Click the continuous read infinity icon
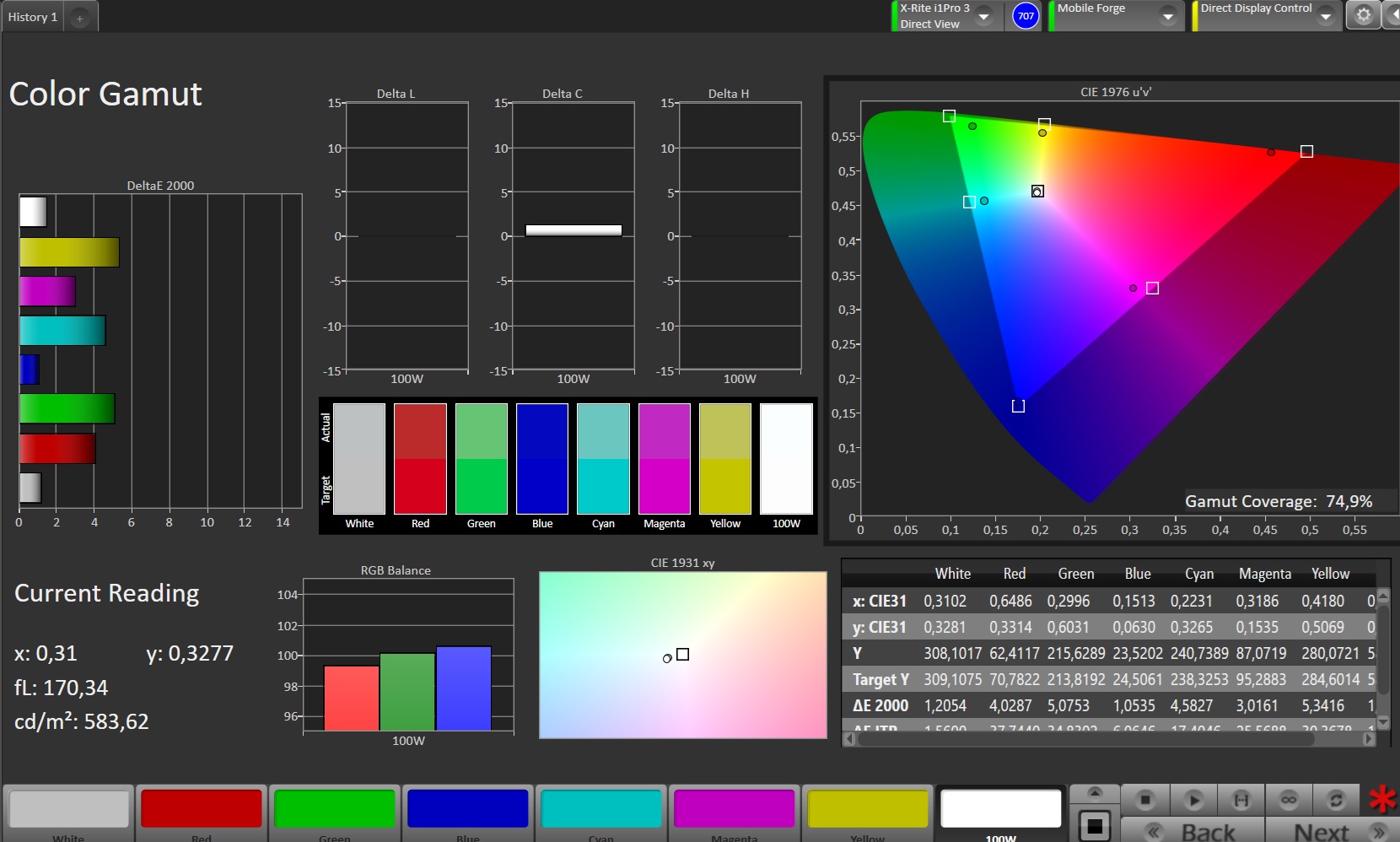 (x=1288, y=799)
